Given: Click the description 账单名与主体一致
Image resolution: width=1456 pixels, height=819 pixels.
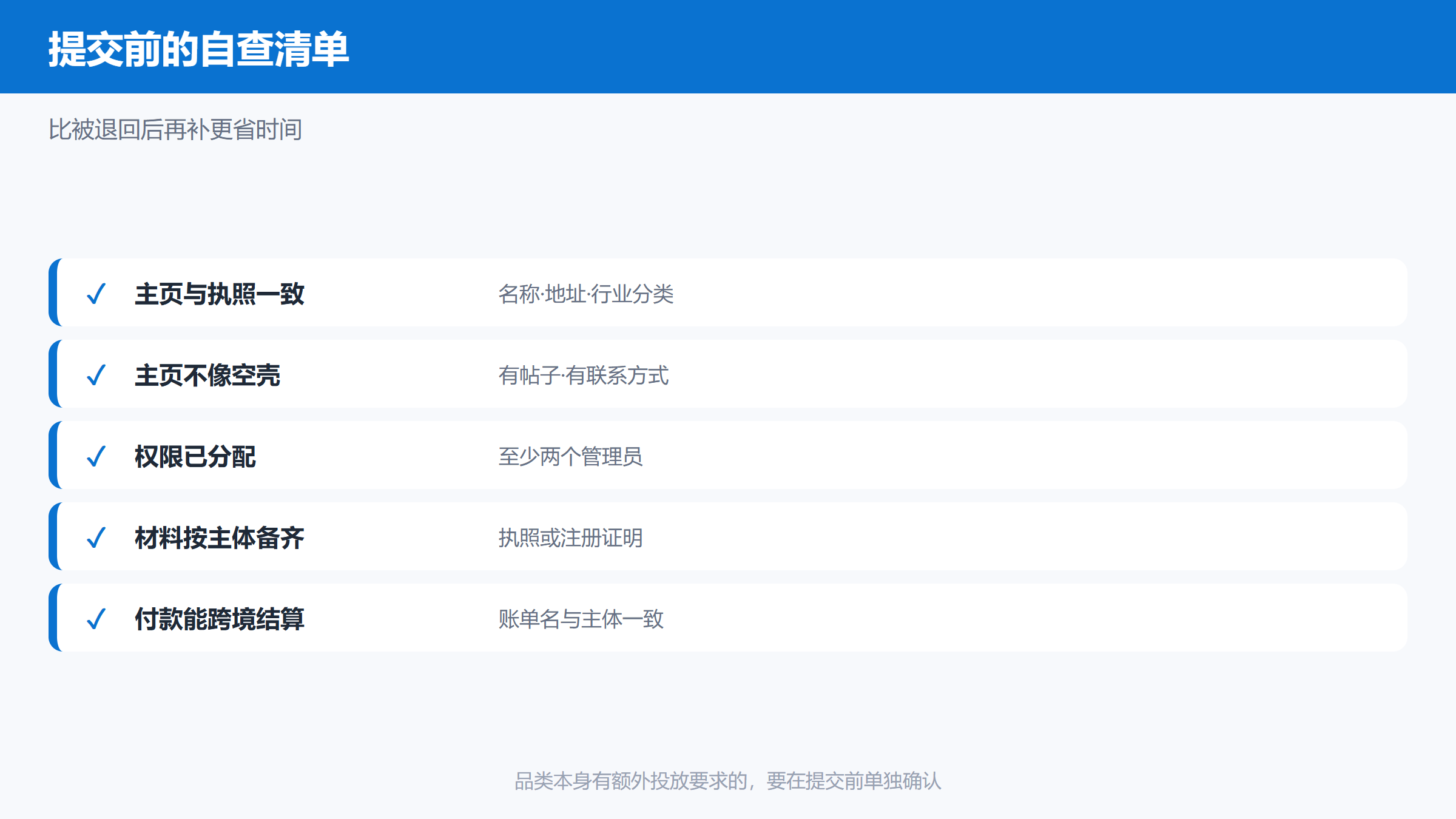Looking at the screenshot, I should (581, 619).
